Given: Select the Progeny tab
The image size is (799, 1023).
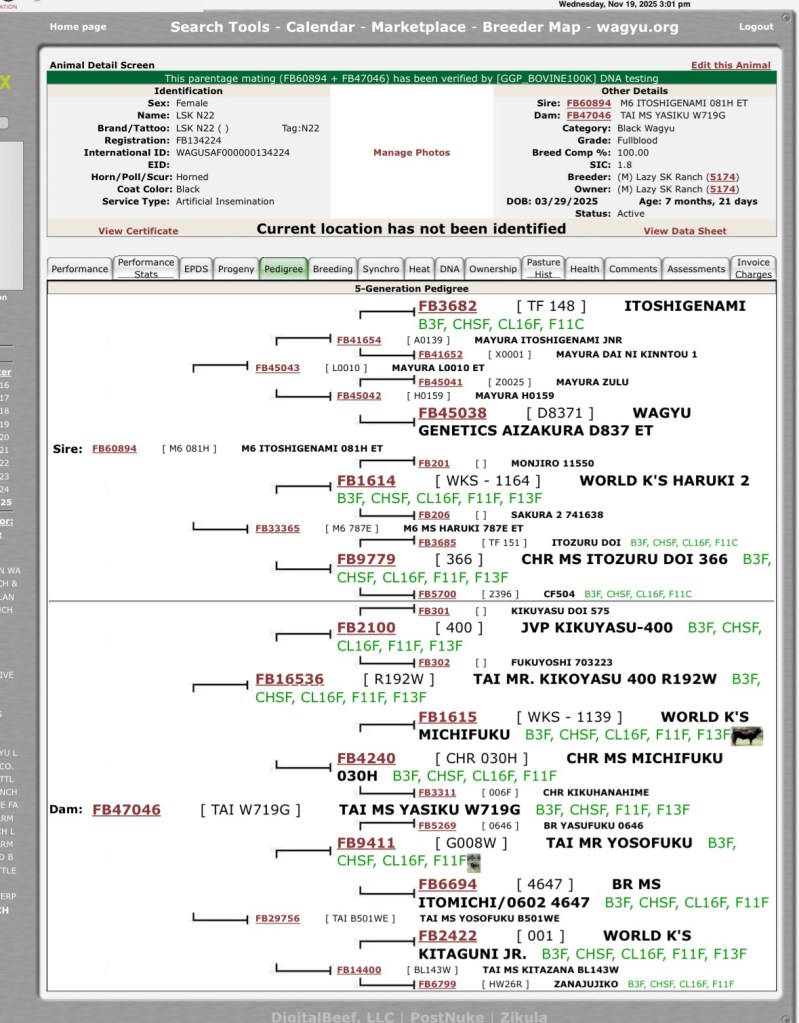Looking at the screenshot, I should (236, 269).
